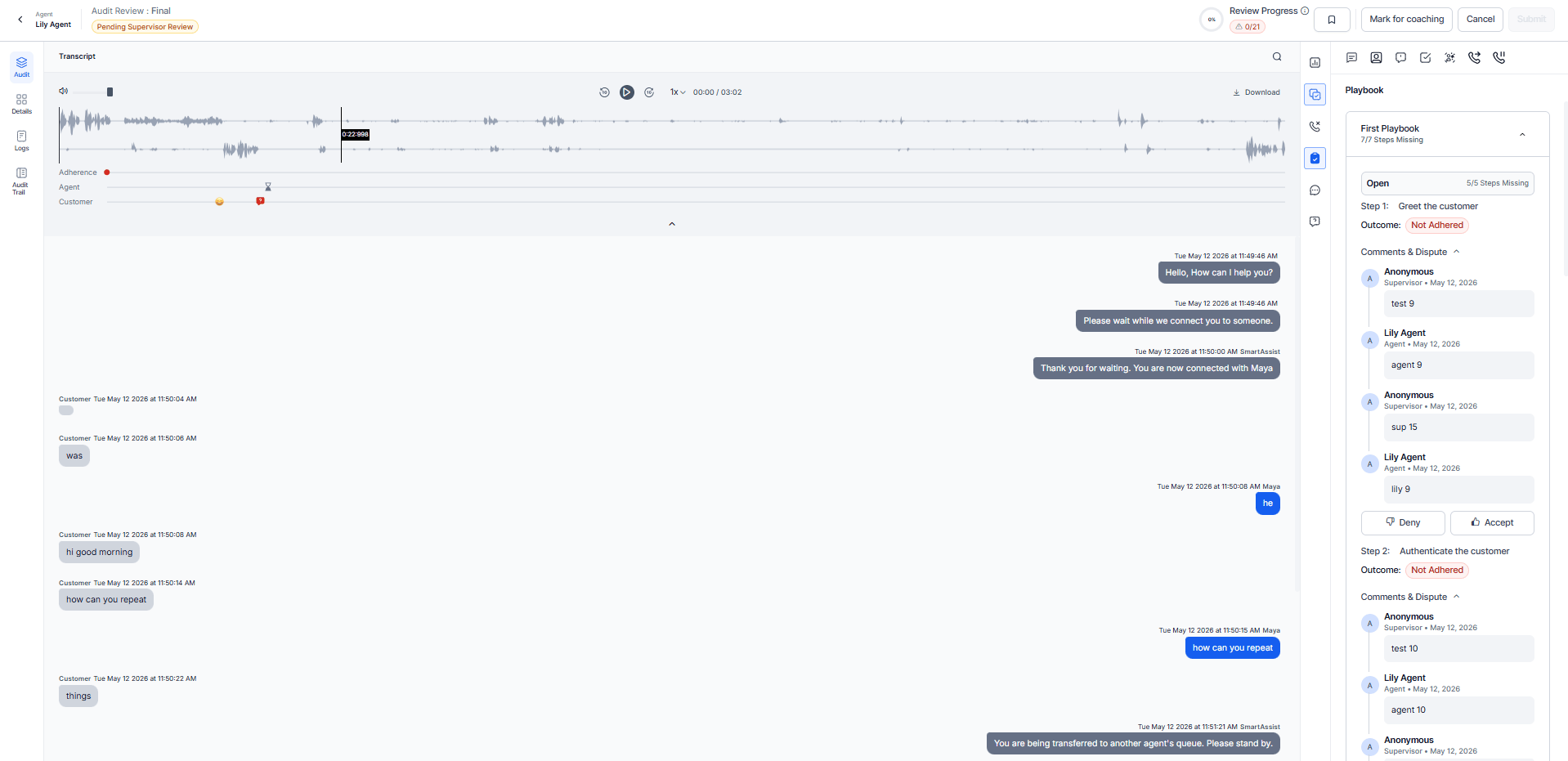Select the call hold icon tab
This screenshot has height=761, width=1568.
1499,58
